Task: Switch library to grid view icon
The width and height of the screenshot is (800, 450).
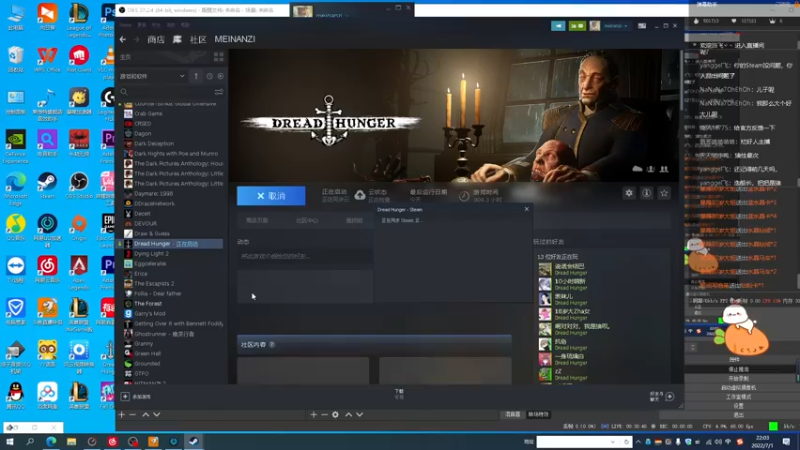Action: click(219, 57)
